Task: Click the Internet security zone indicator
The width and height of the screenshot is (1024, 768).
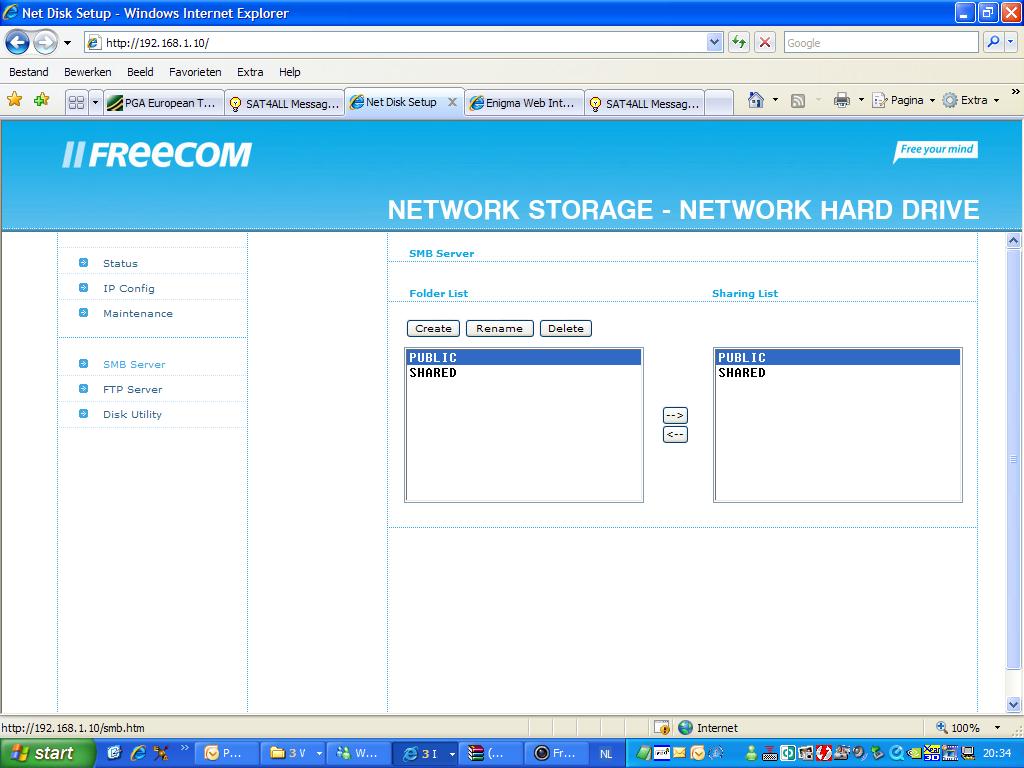Action: [708, 728]
